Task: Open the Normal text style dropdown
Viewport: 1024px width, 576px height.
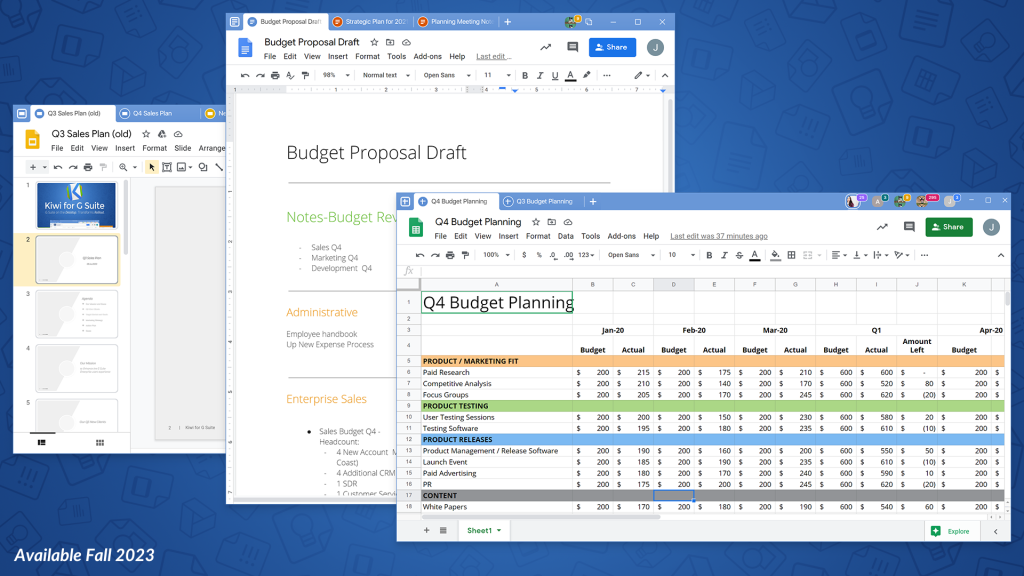Action: coord(383,75)
